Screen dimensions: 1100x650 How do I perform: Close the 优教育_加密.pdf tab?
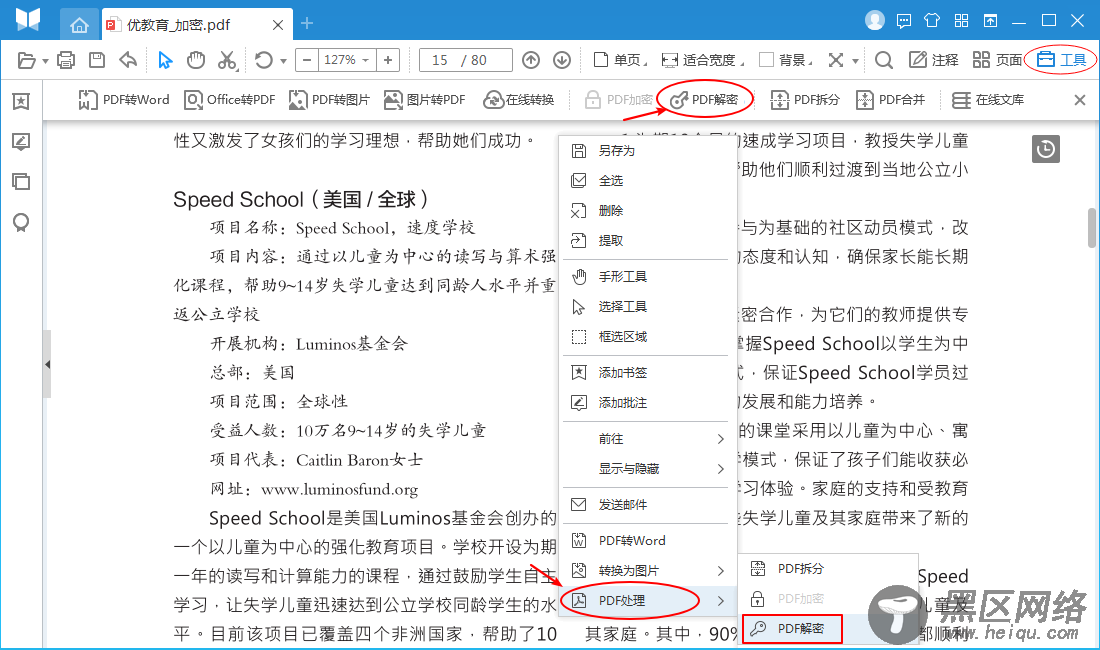(278, 25)
